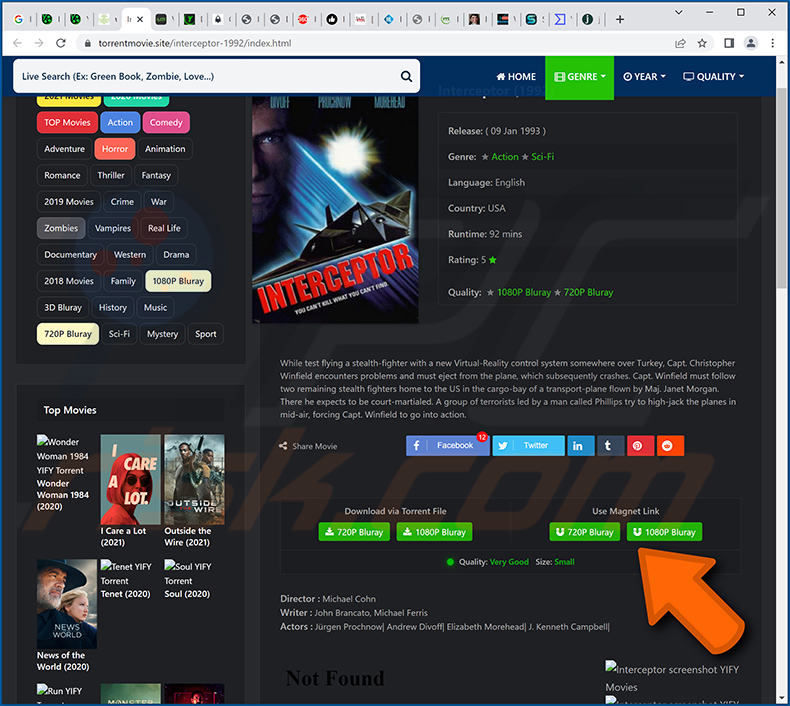Open the Sci-Fi genre link in details
The width and height of the screenshot is (790, 706).
(x=543, y=157)
